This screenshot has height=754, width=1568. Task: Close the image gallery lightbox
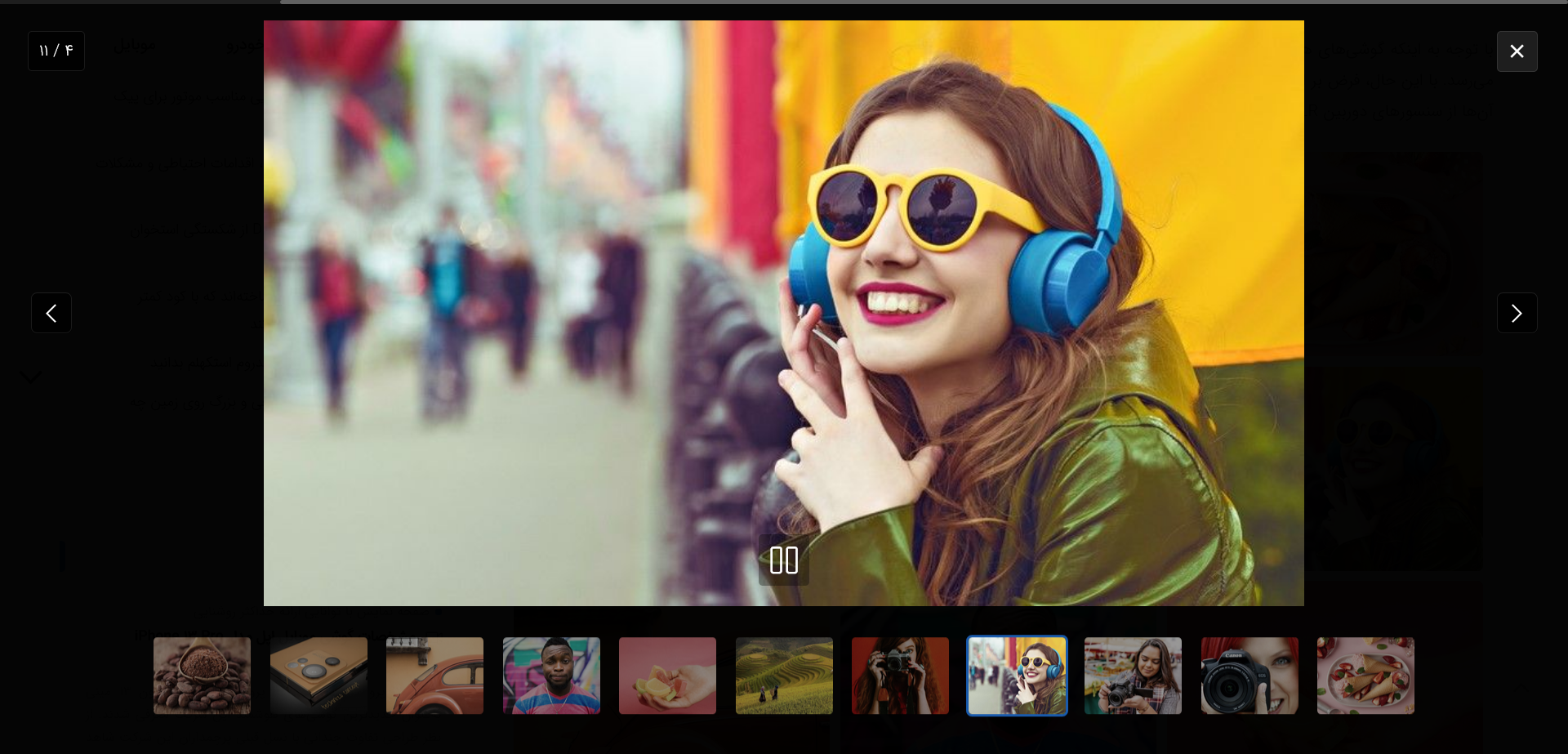pos(1517,51)
